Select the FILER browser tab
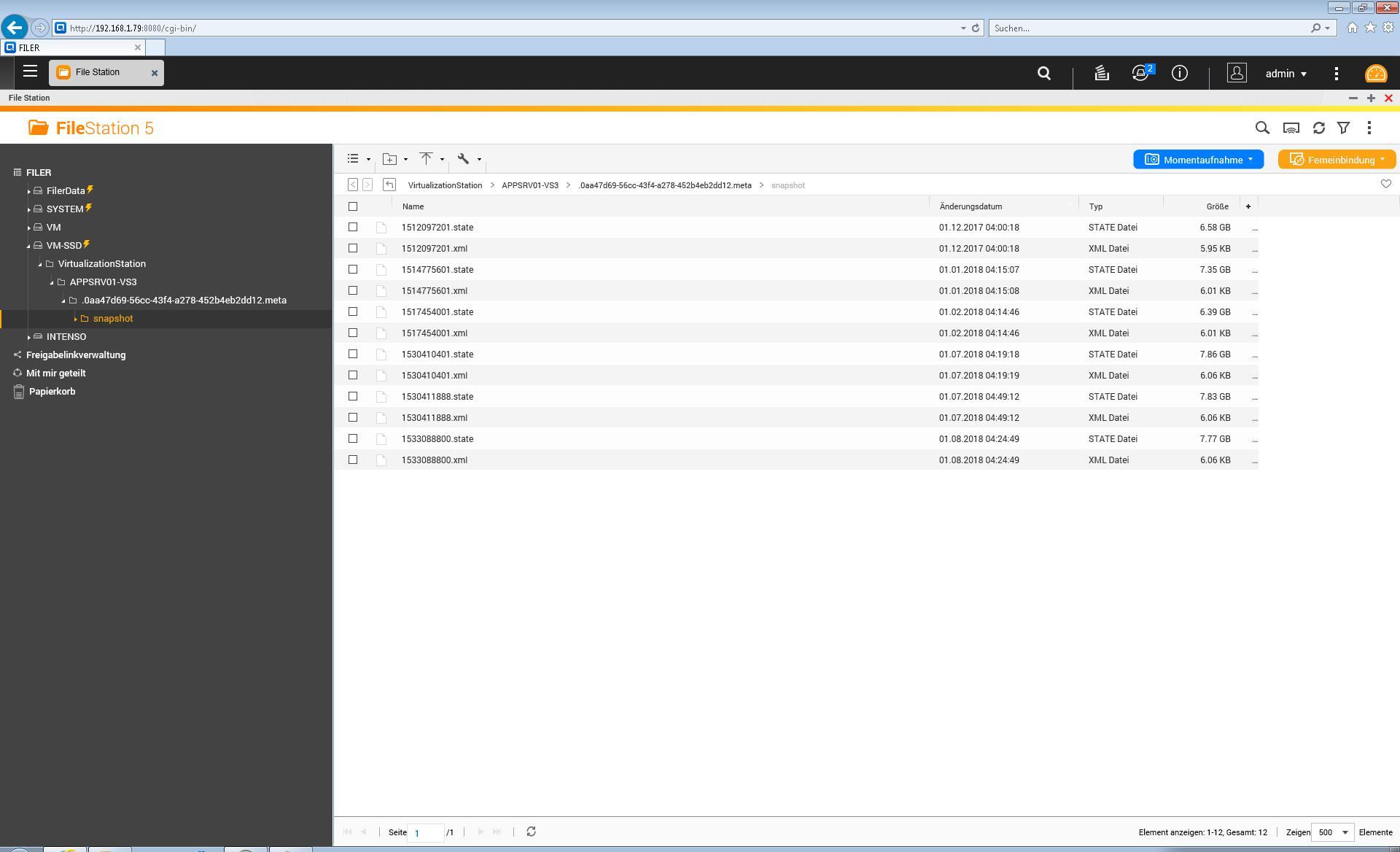The height and width of the screenshot is (852, 1400). click(x=73, y=47)
